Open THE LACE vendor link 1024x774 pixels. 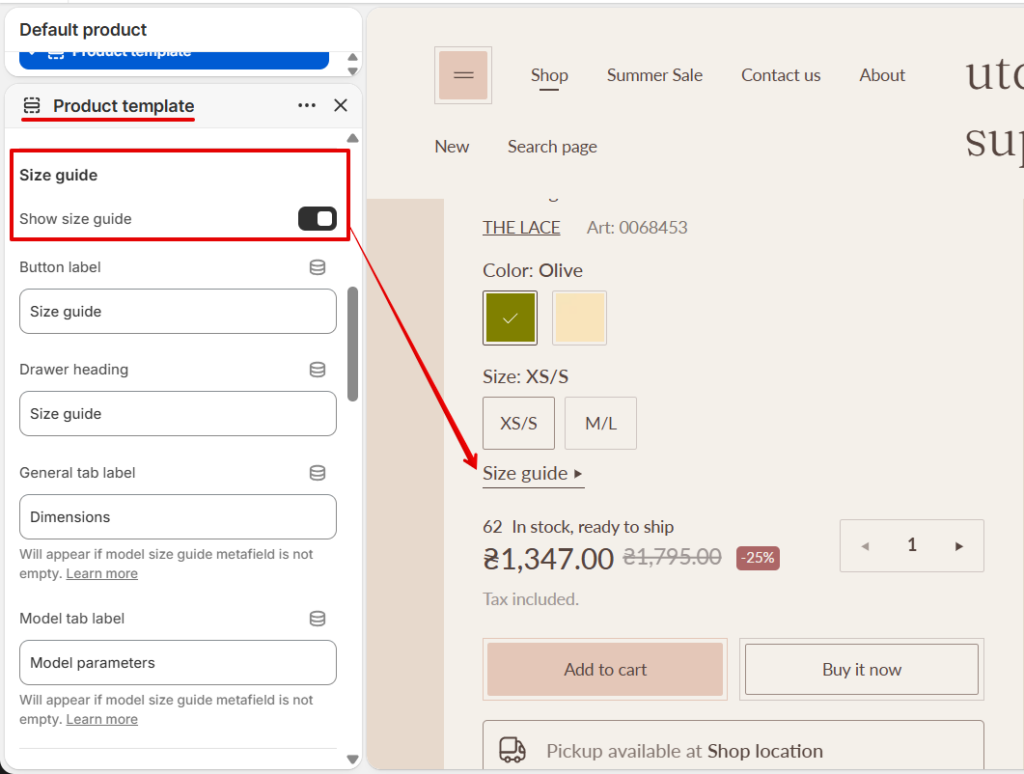coord(521,227)
